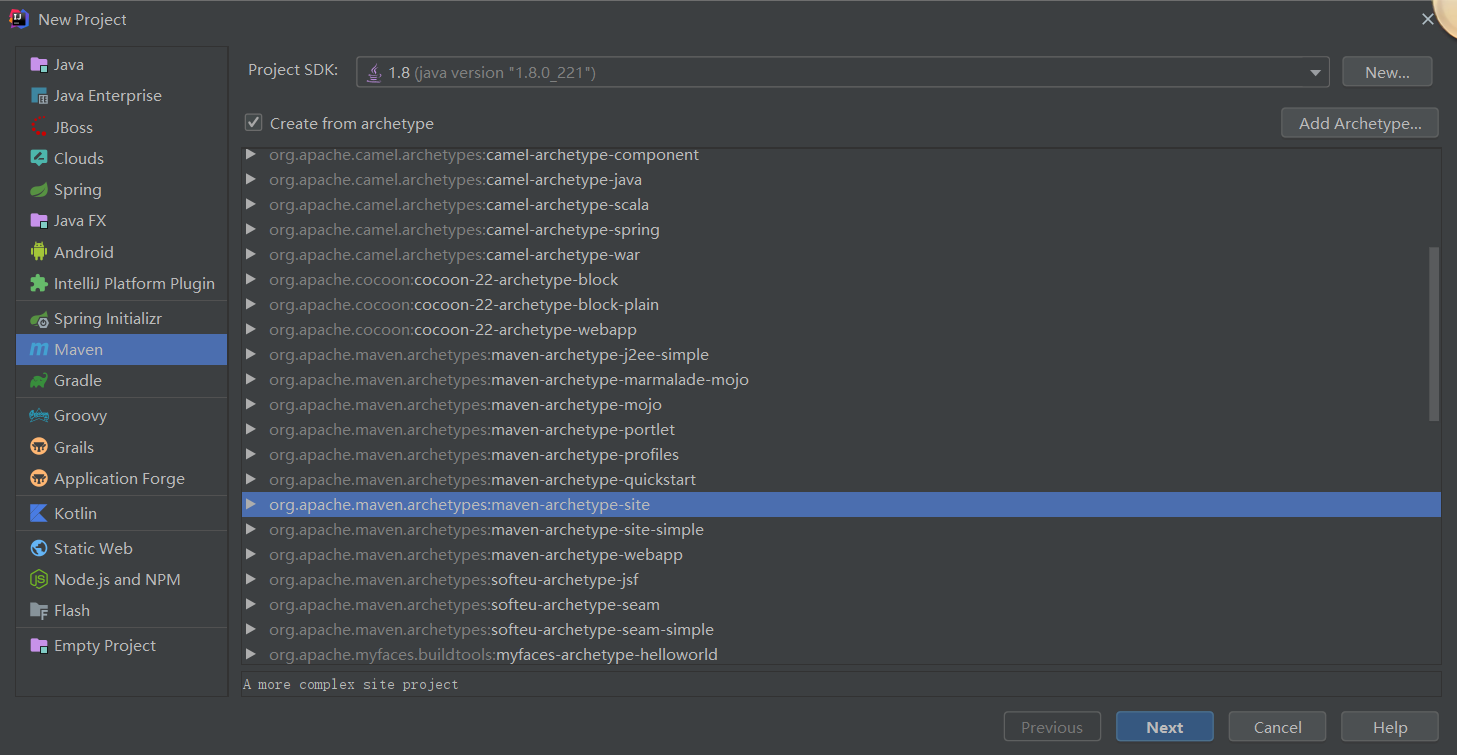Click archetype list vertical scrollbar
The image size is (1457, 755).
1434,334
